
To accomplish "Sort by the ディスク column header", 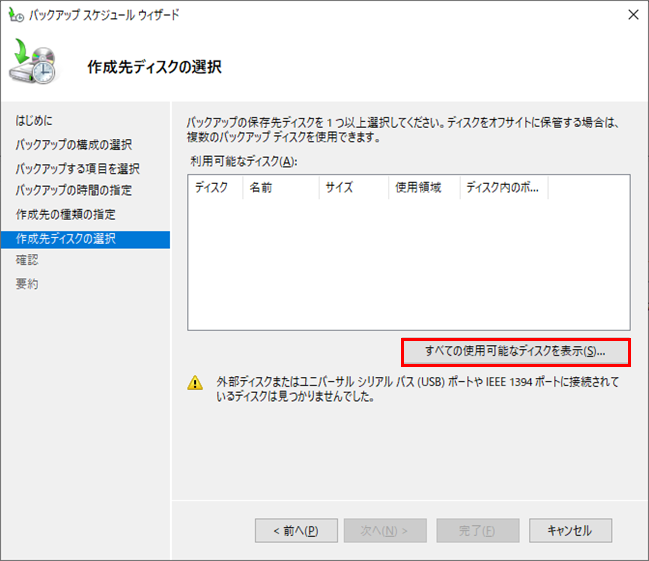I will coord(215,188).
